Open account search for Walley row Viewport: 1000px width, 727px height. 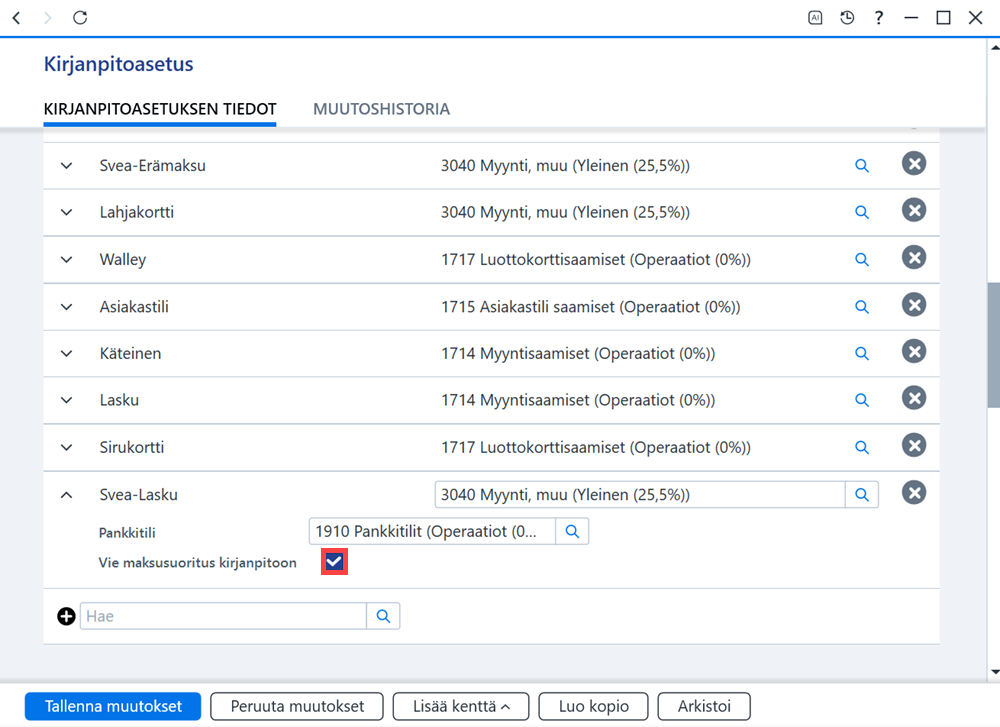[x=862, y=260]
